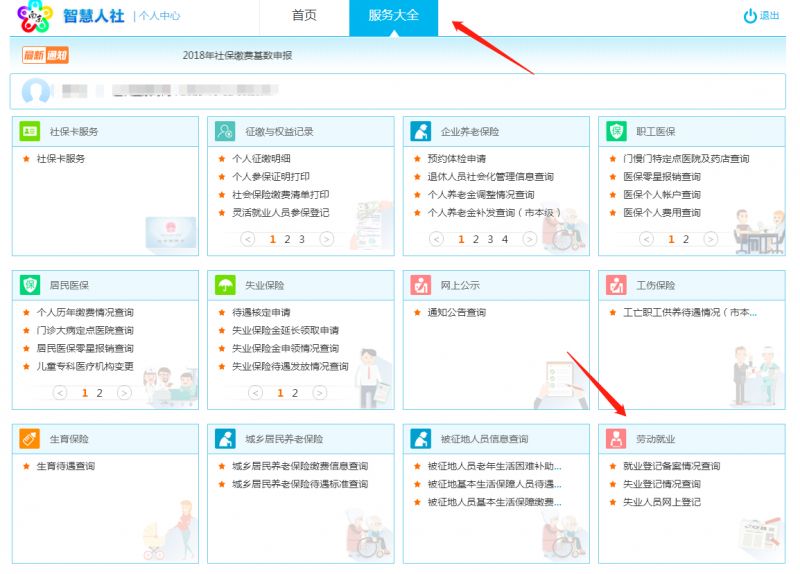
Task: Click the 劳动就业 red icon
Action: 616,439
